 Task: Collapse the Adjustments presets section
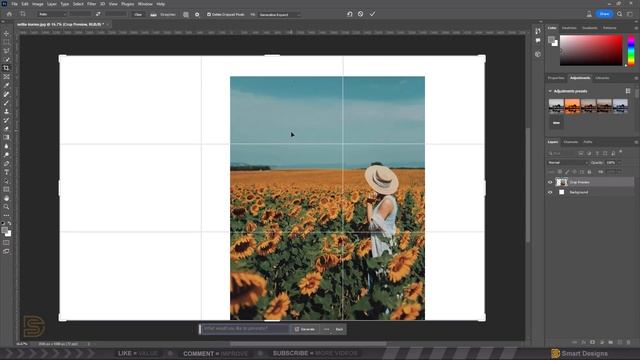(x=550, y=91)
